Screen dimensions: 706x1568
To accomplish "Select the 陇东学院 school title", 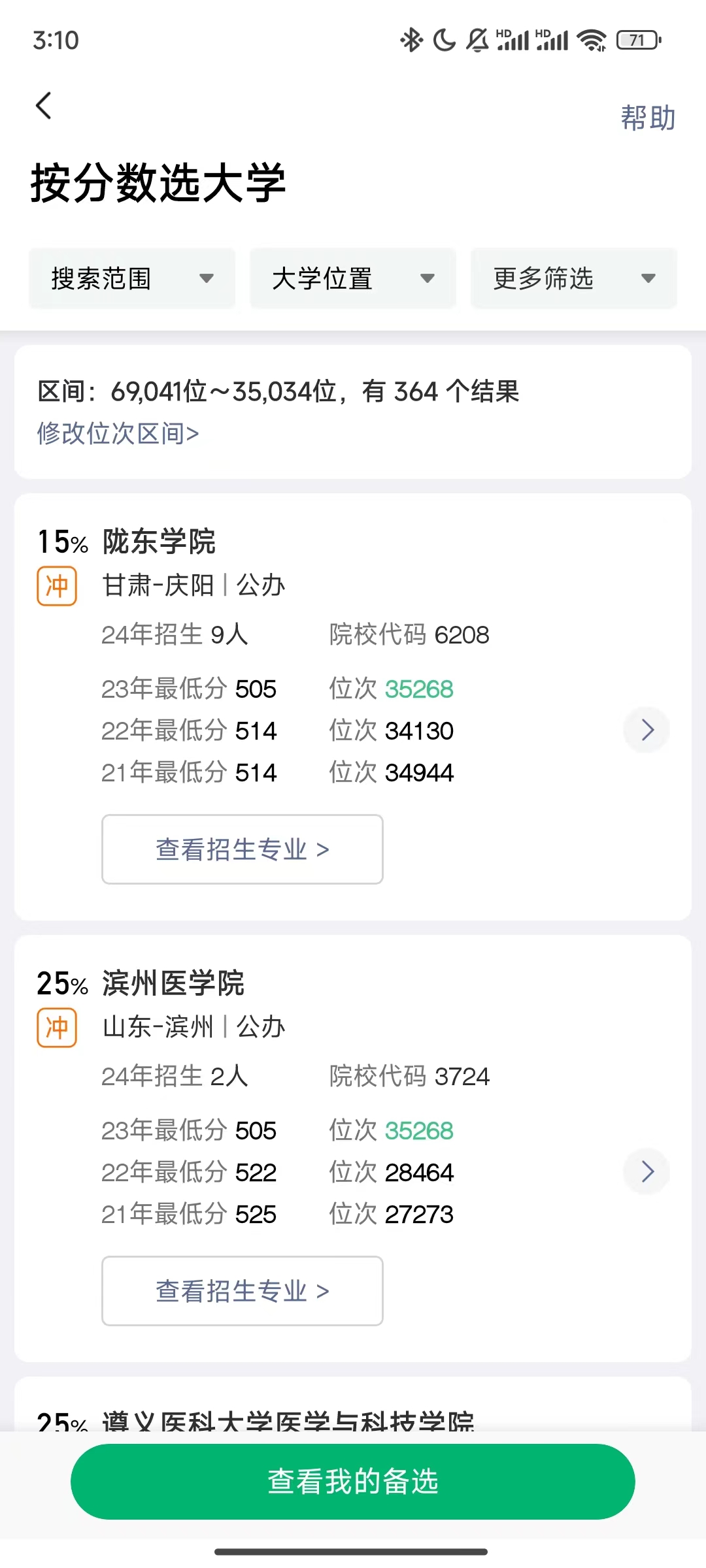I will 159,542.
